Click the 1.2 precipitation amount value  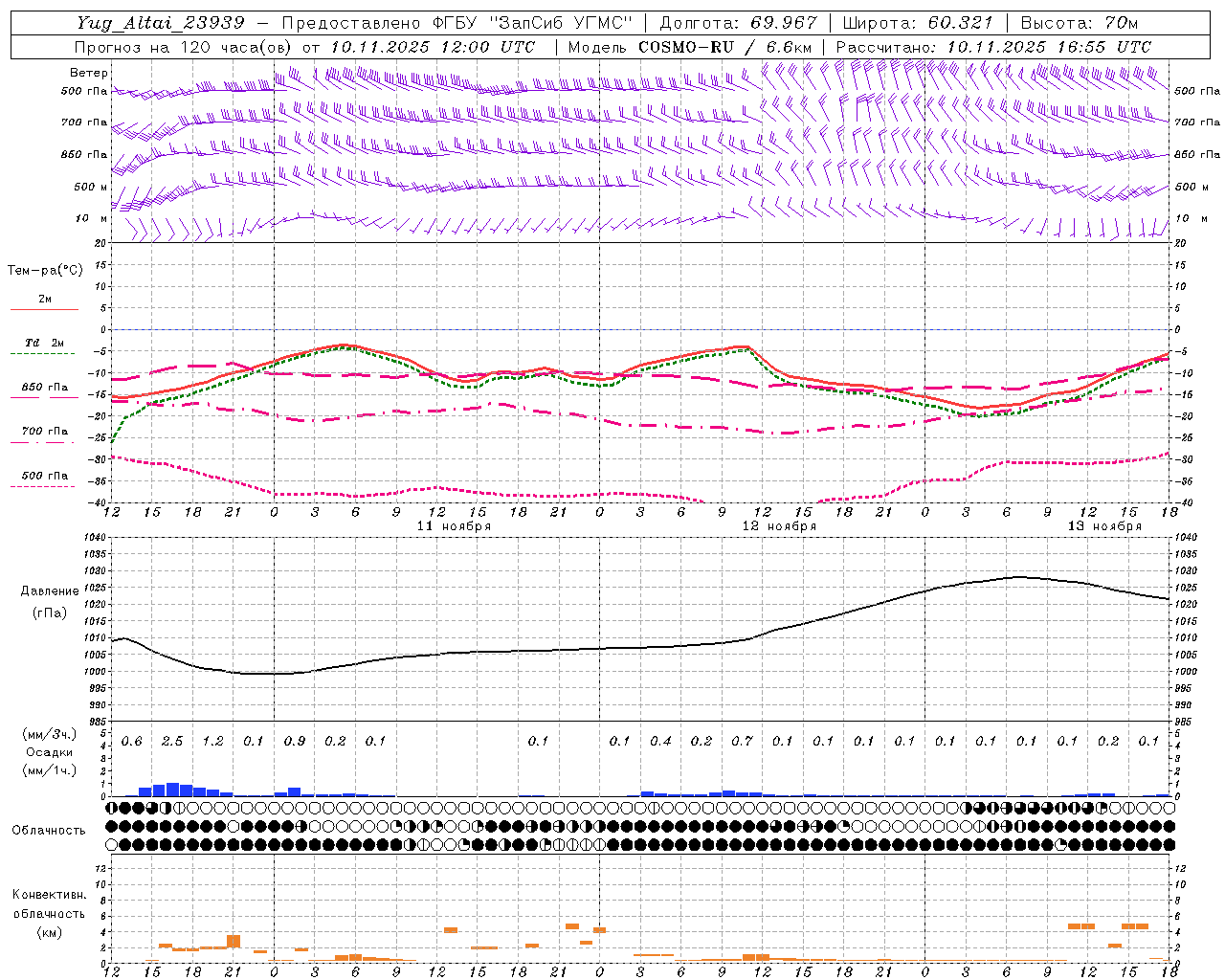click(x=212, y=741)
